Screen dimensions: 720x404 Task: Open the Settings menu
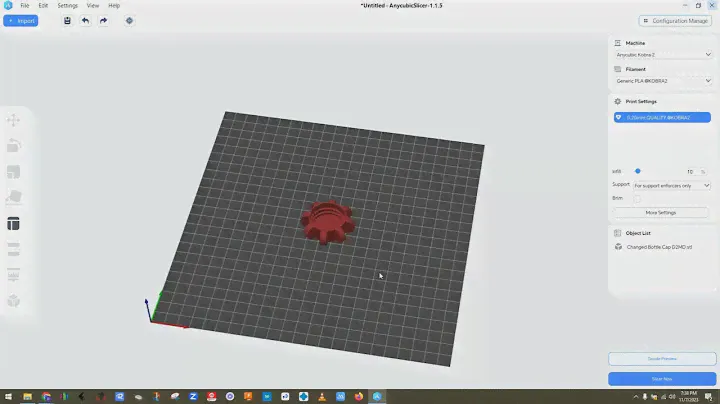[67, 5]
